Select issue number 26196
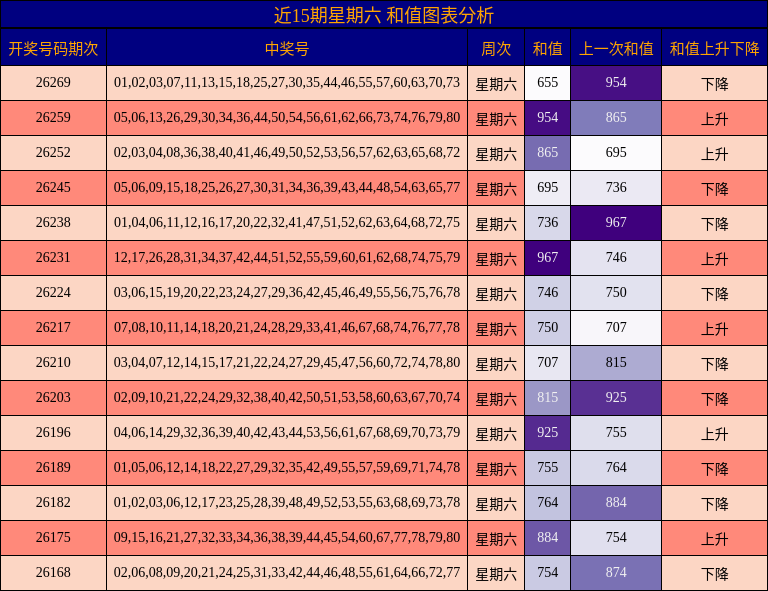Screen dimensions: 768x591 (x=53, y=432)
